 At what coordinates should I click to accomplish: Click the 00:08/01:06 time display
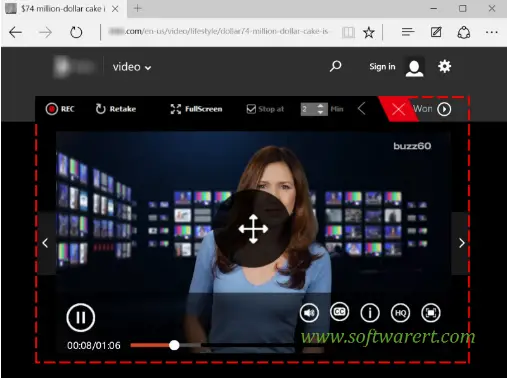pyautogui.click(x=94, y=345)
